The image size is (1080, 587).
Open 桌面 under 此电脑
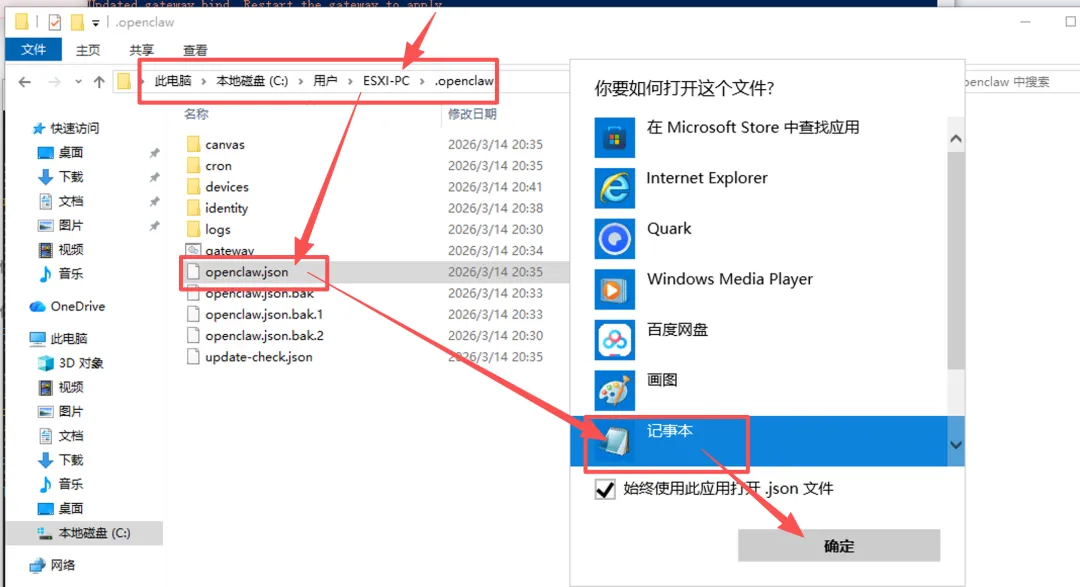[x=70, y=508]
